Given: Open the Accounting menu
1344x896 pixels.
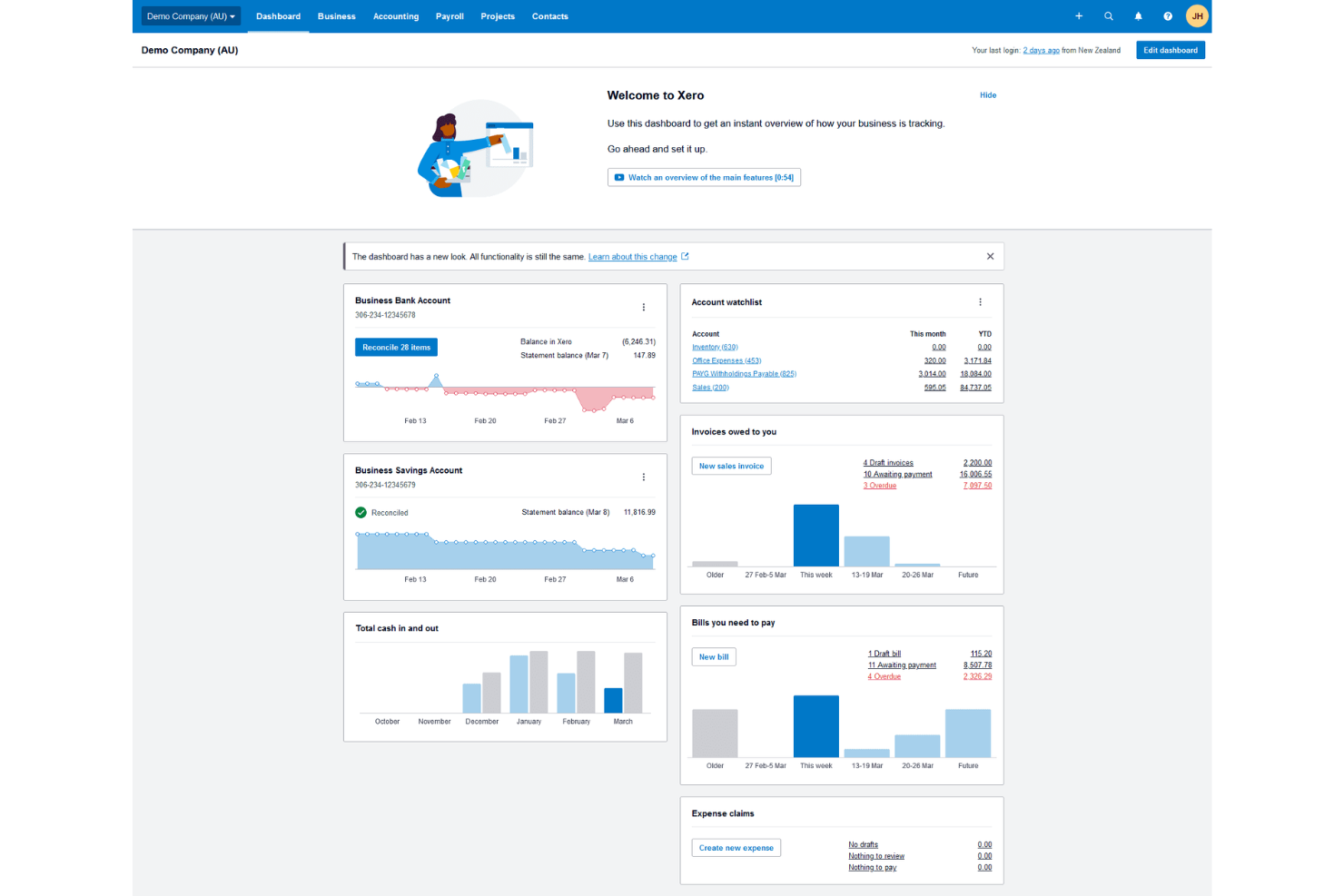Looking at the screenshot, I should click(x=396, y=16).
